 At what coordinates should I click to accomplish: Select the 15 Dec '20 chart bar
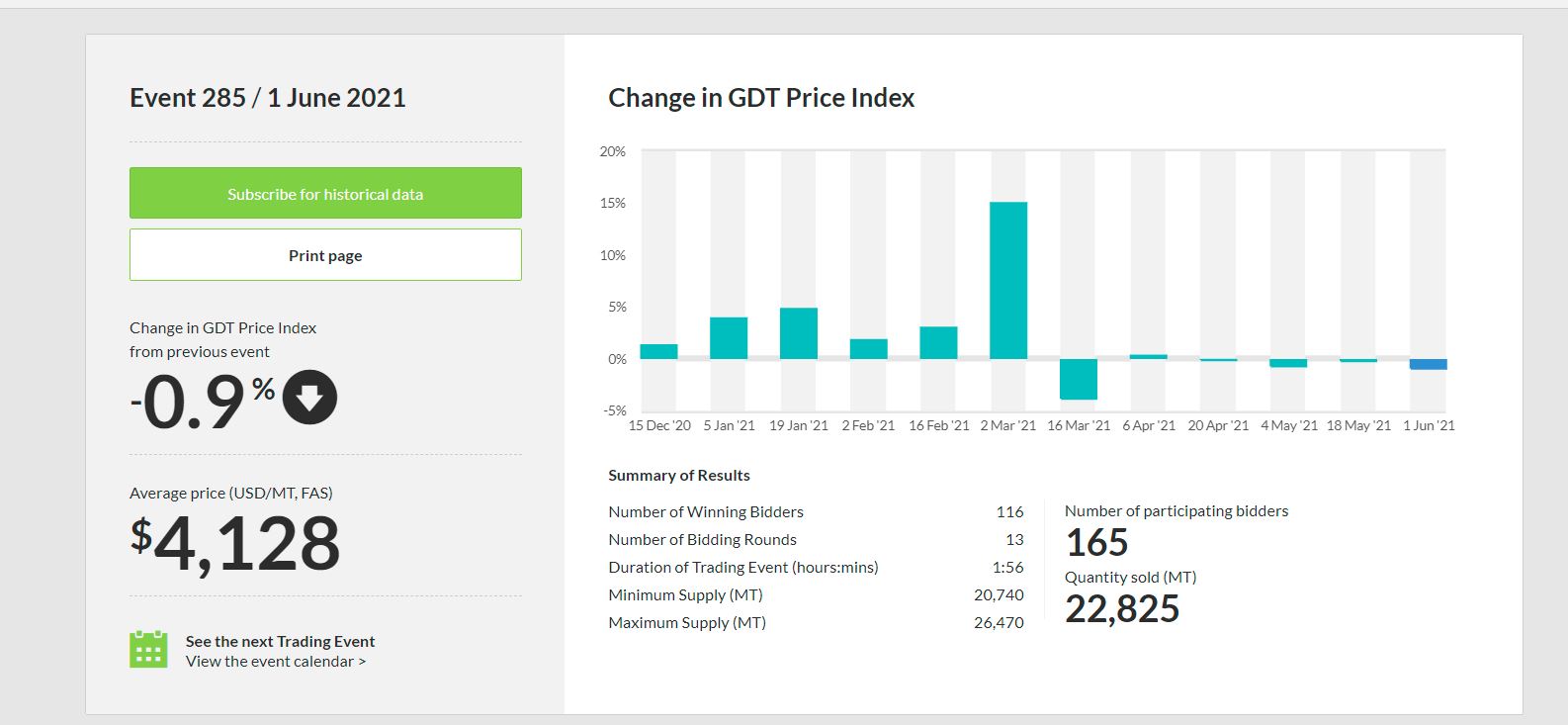click(x=658, y=351)
